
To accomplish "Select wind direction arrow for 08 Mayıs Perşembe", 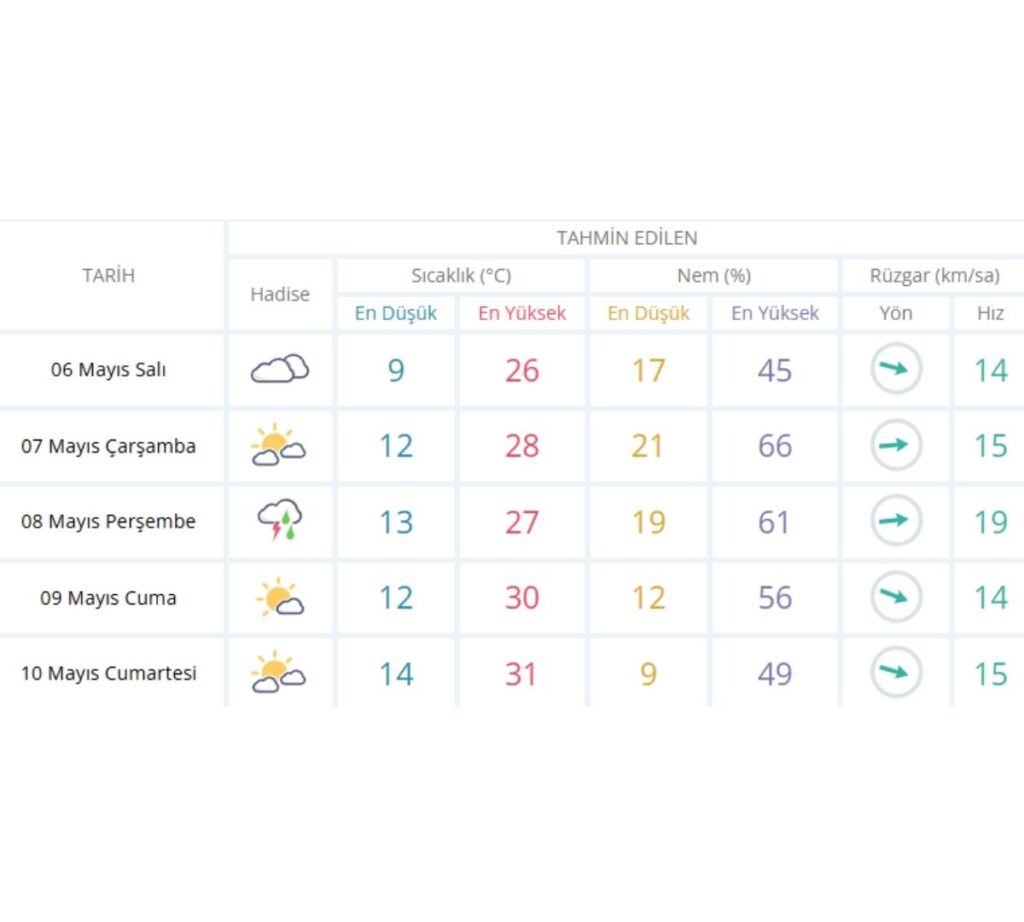I will coord(895,521).
